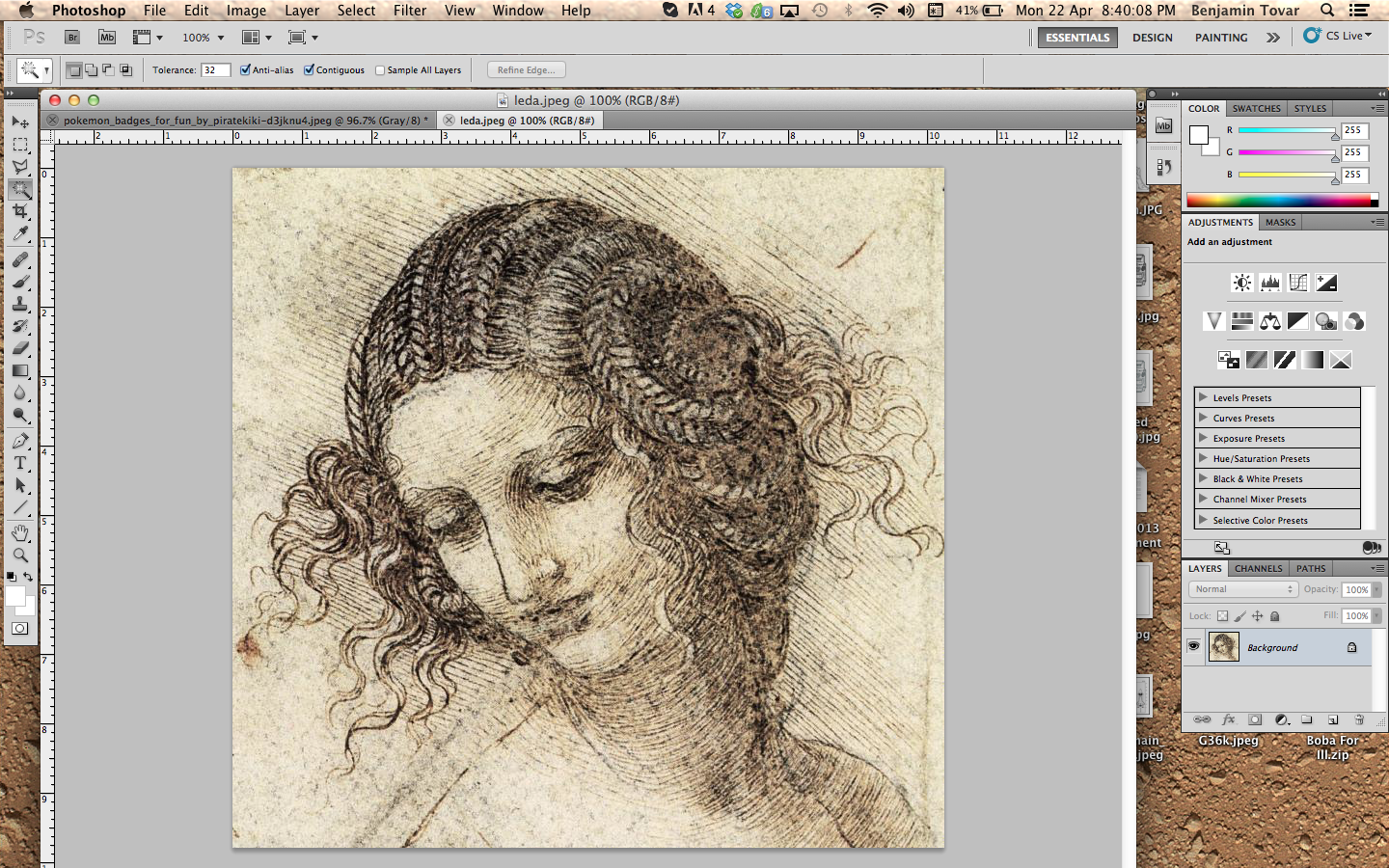Open the Filter menu
Image resolution: width=1389 pixels, height=868 pixels.
(x=410, y=11)
